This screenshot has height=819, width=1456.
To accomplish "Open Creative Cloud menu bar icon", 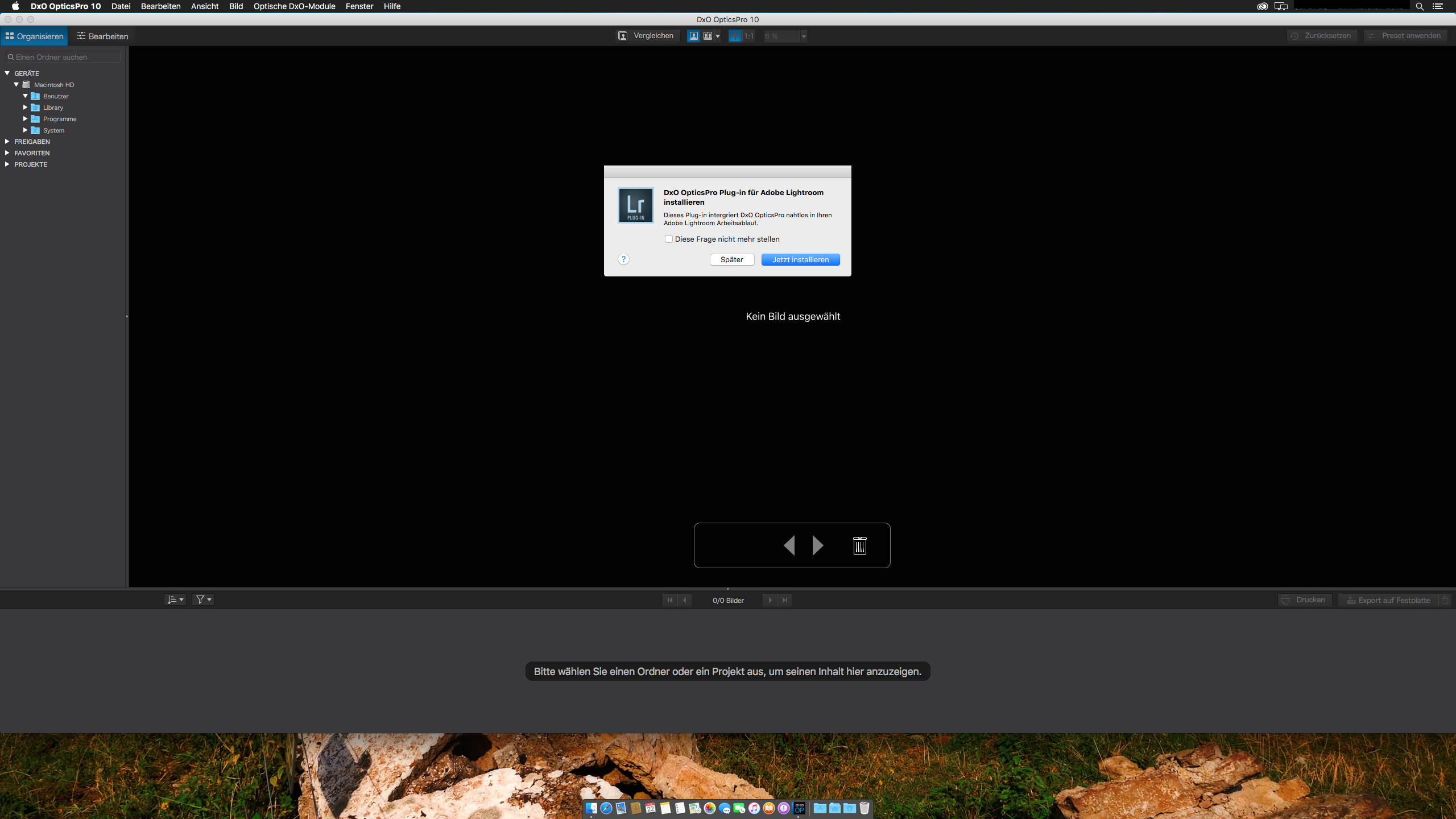I will tap(1262, 6).
